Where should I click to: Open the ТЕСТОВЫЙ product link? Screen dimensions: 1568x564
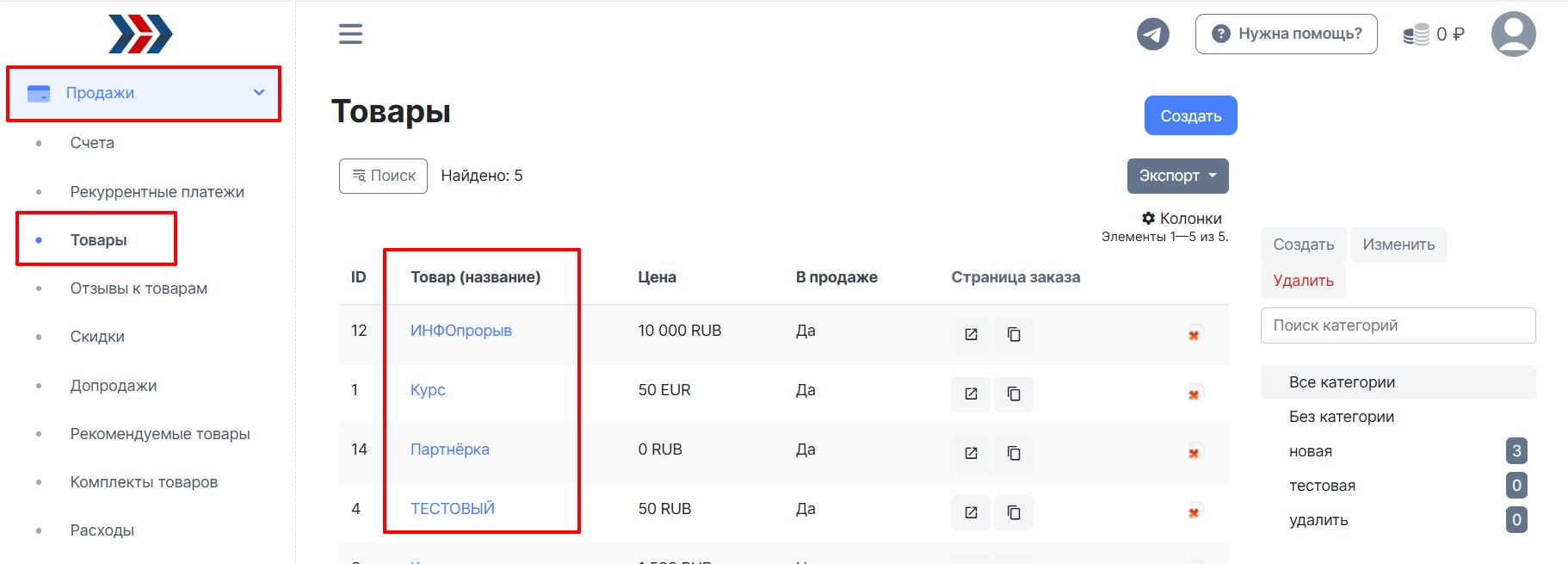[453, 509]
